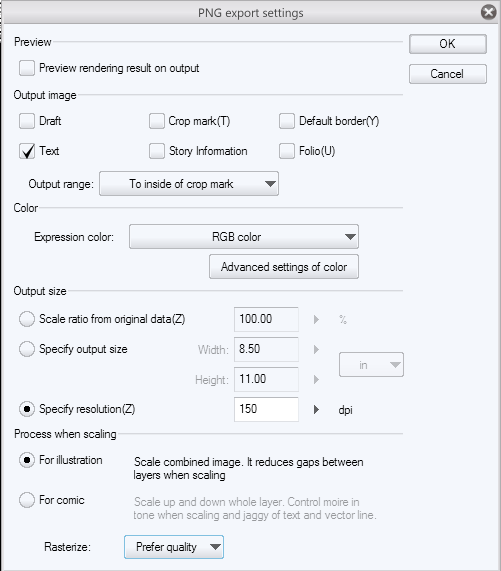This screenshot has width=501, height=571.
Task: Open the Output range dropdown
Action: 189,184
